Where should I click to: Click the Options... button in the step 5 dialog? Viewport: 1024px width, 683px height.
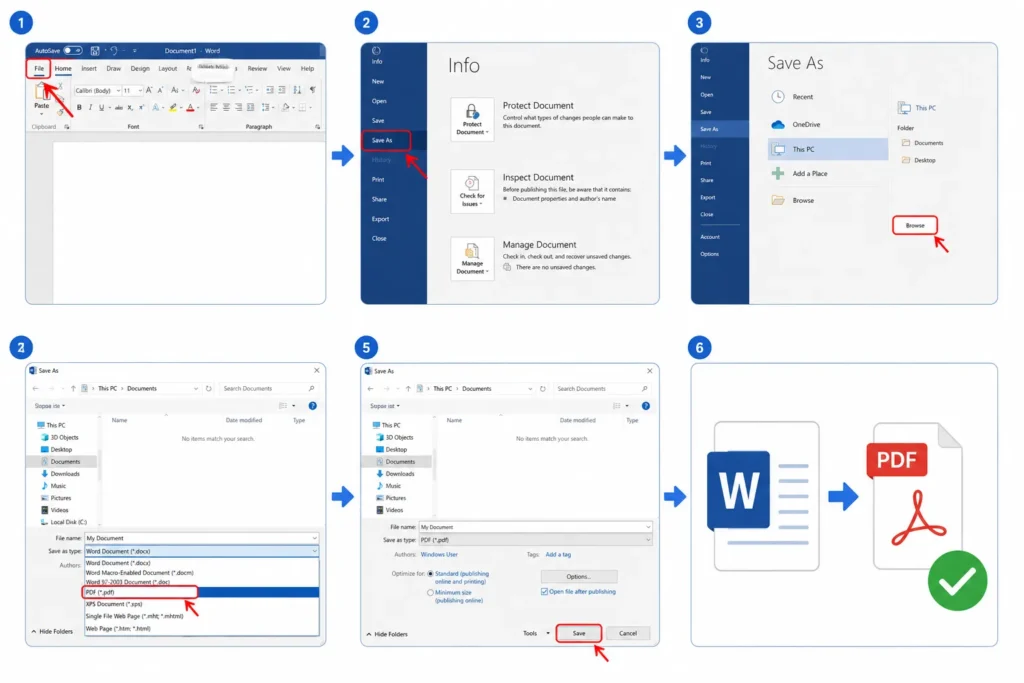pyautogui.click(x=579, y=577)
